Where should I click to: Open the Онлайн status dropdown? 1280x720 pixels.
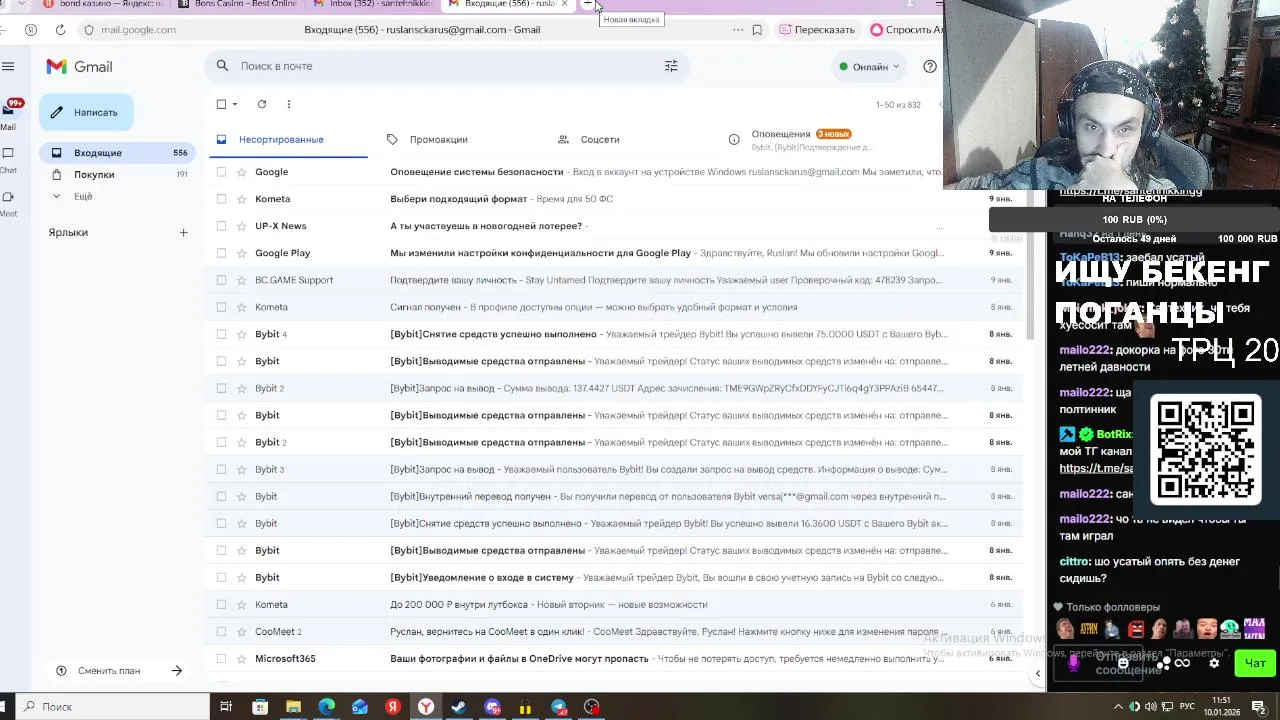(869, 67)
